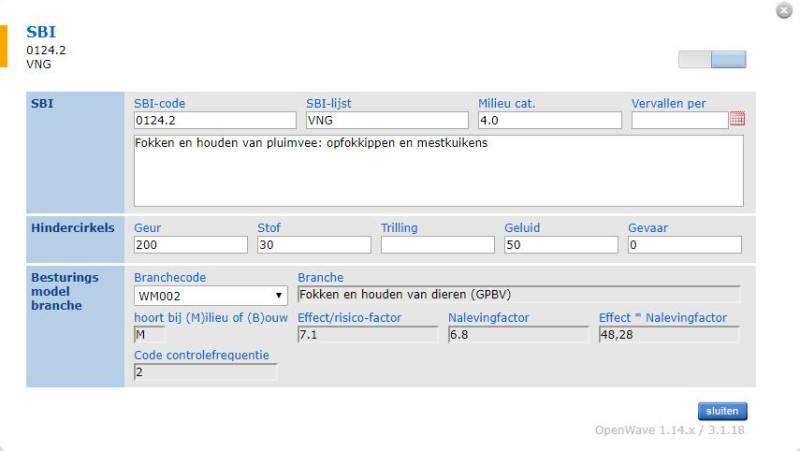Select the Gevaar field showing 0

tap(684, 245)
